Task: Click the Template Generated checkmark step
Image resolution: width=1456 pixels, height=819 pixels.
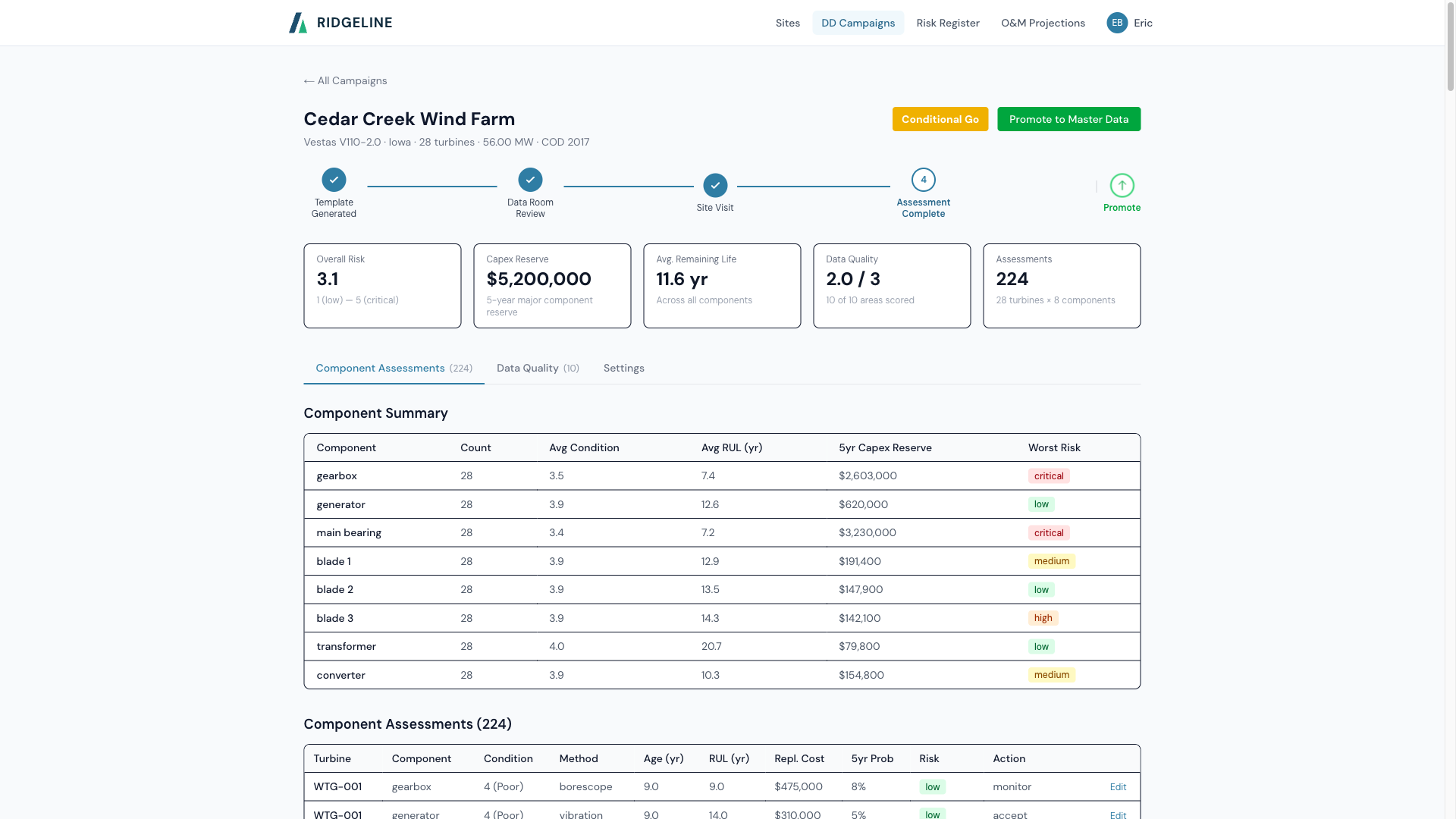Action: coord(334,180)
